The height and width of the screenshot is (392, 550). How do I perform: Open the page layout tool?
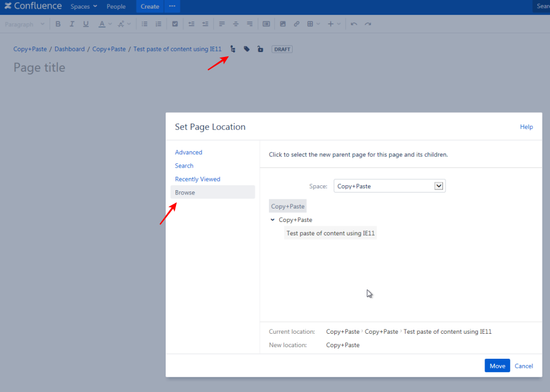[266, 24]
